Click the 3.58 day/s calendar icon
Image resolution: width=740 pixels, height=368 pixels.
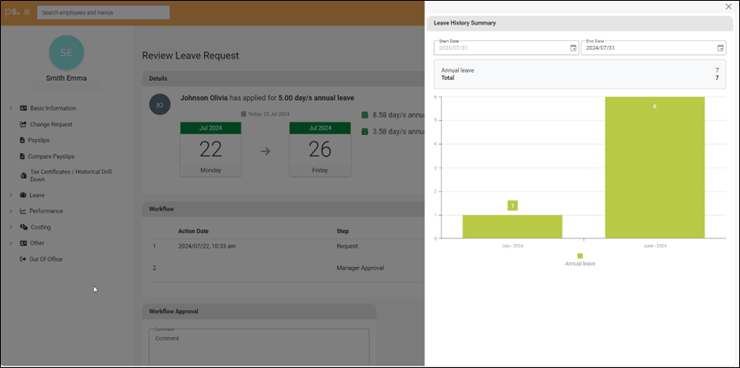pyautogui.click(x=364, y=132)
